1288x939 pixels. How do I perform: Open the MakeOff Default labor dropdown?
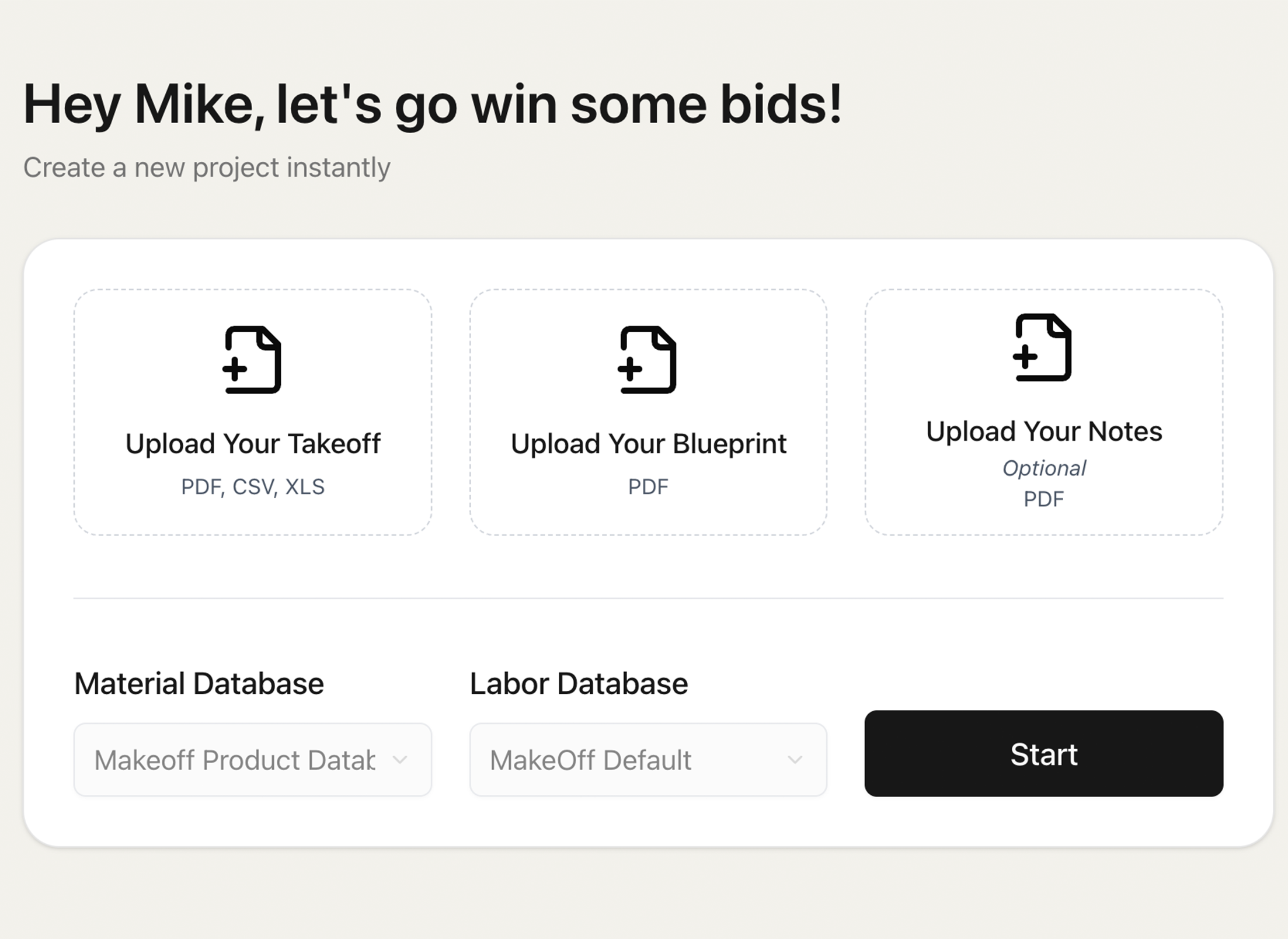click(x=648, y=760)
